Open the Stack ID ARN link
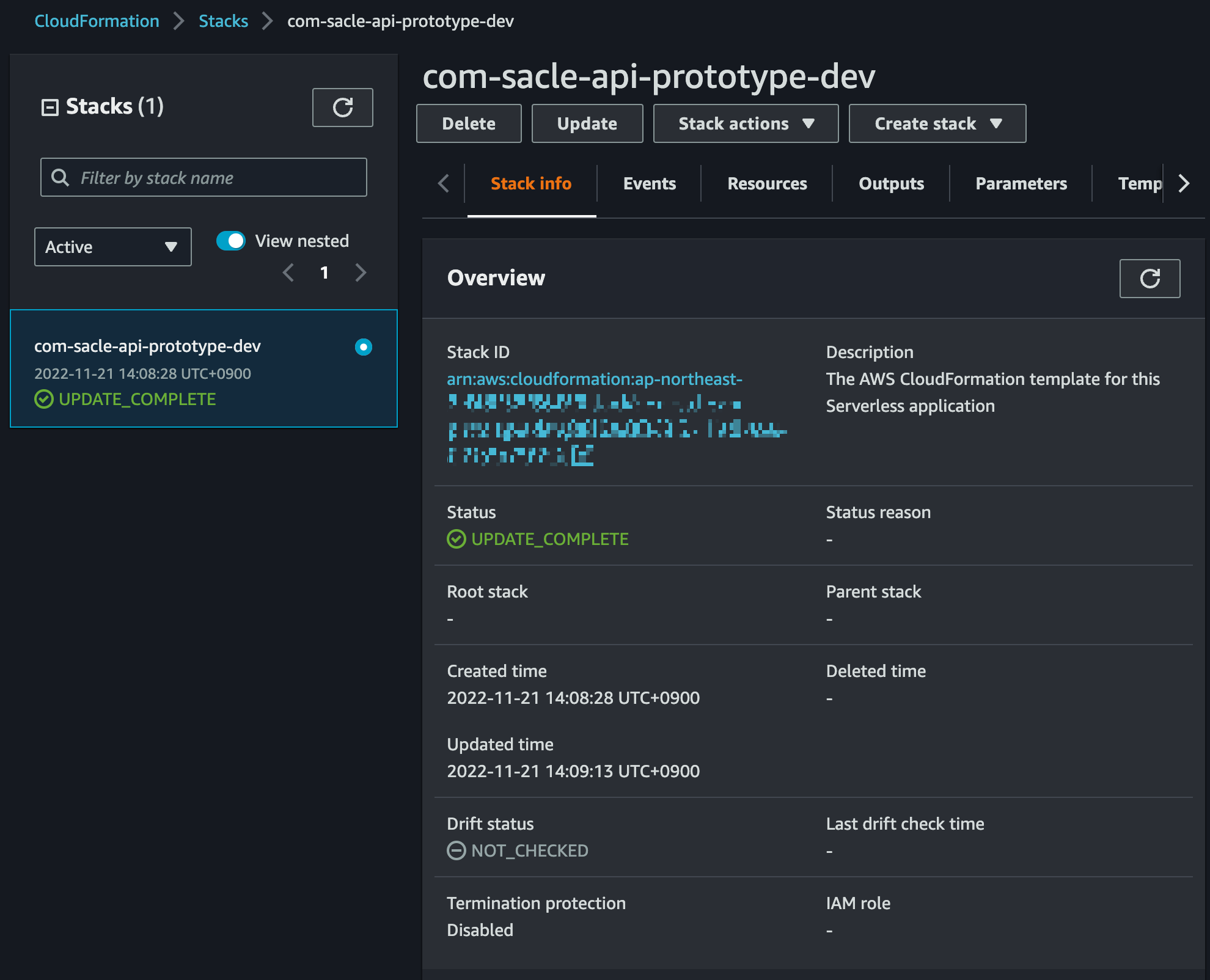This screenshot has width=1210, height=980. coord(594,379)
